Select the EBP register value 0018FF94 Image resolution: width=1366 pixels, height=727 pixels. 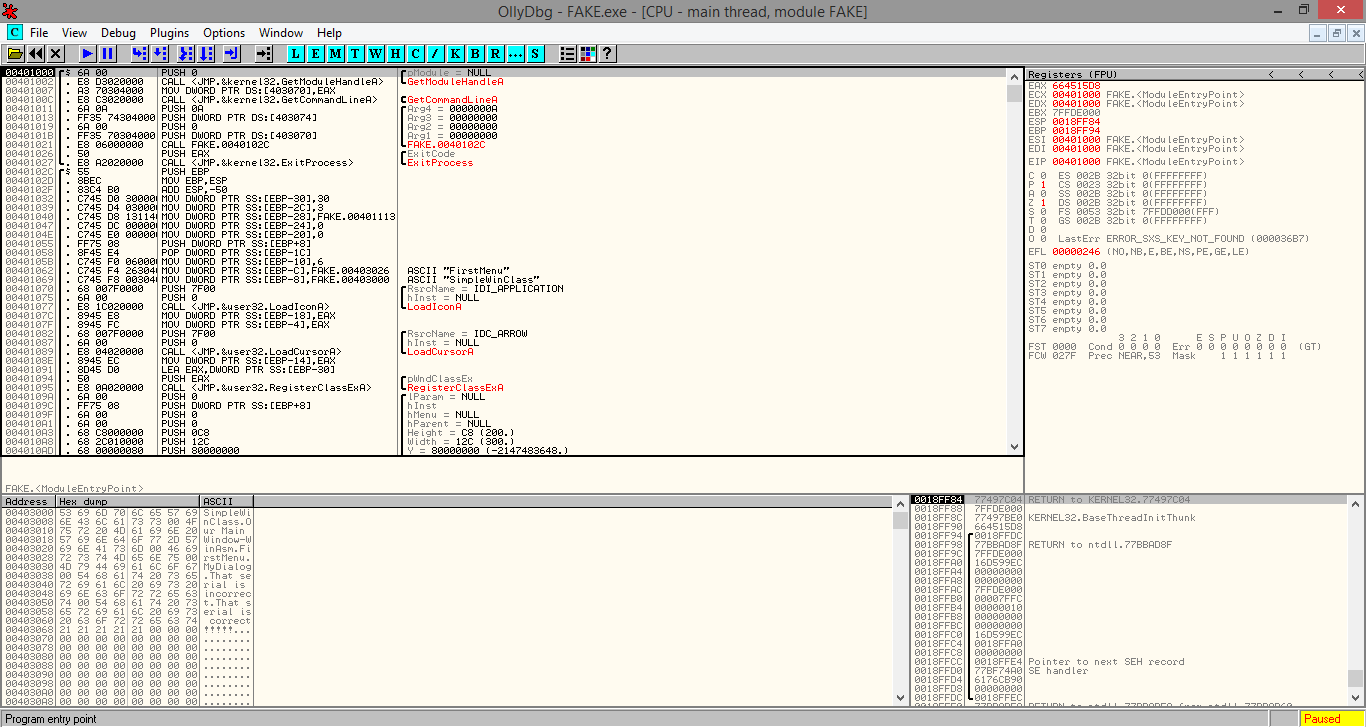pos(1076,131)
